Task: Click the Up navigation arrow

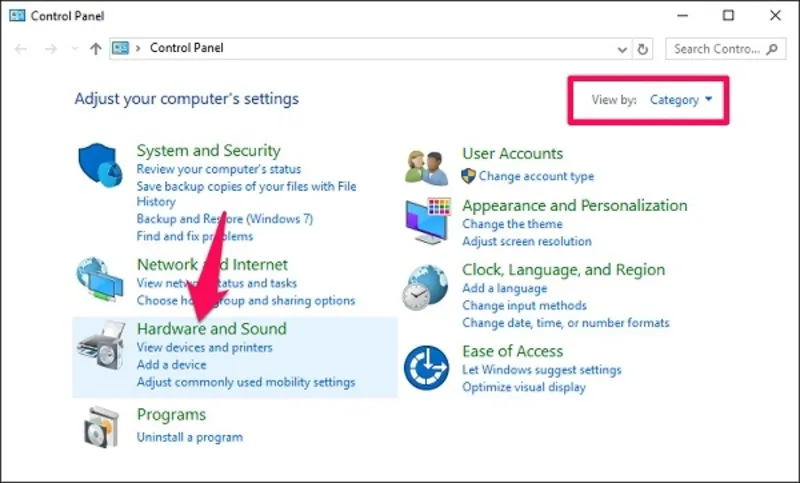Action: point(95,48)
